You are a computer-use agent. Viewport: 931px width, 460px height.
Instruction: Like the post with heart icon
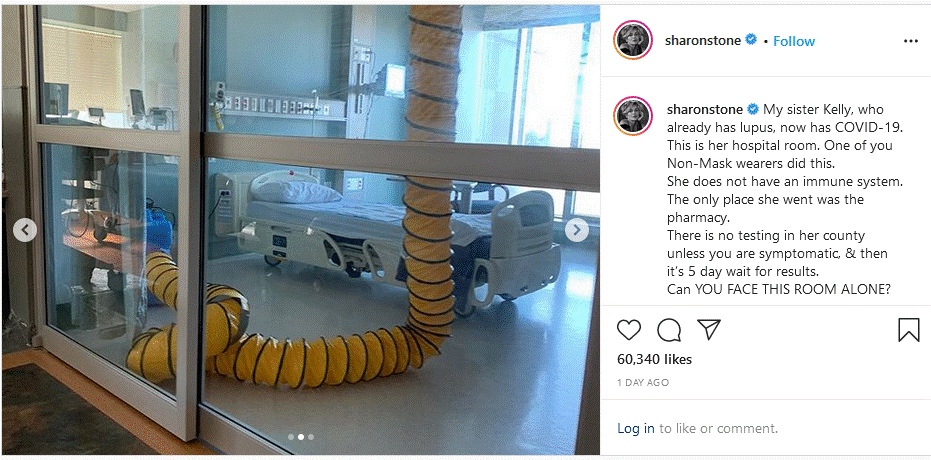629,330
